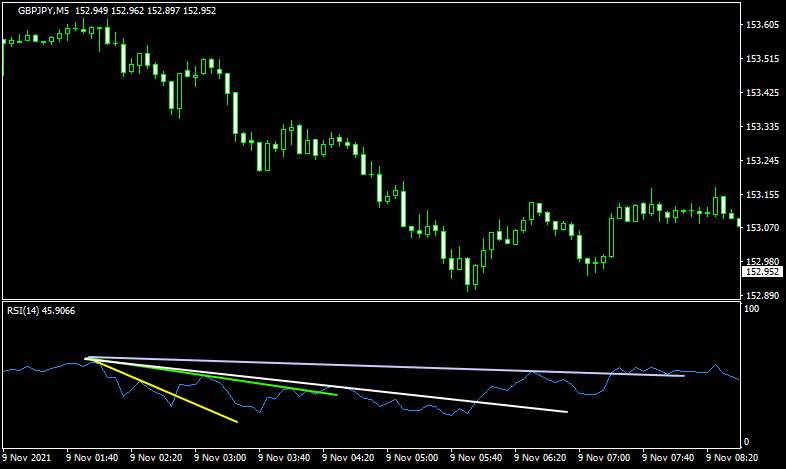Click the 9 Nov 01:40 time label
786x469 pixels.
tap(92, 457)
